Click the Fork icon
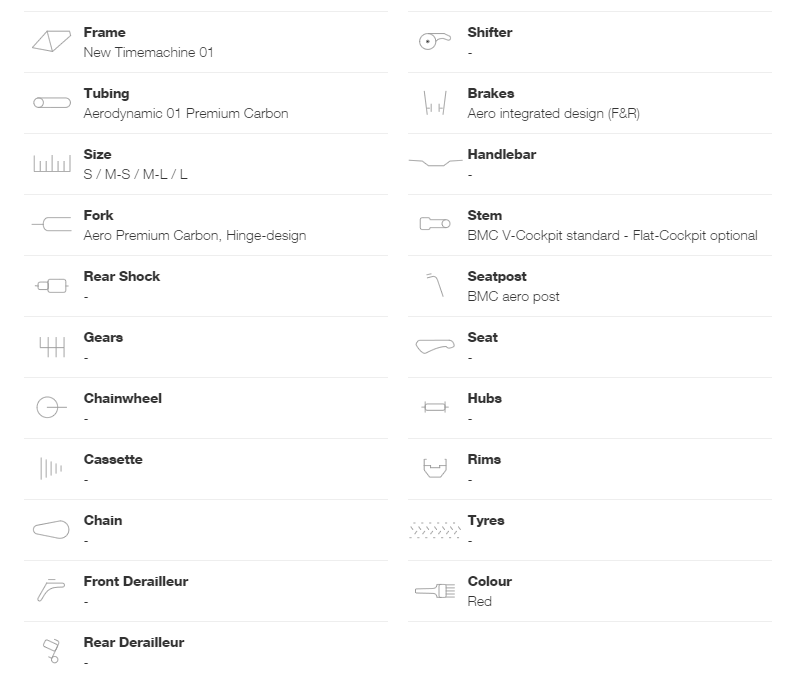This screenshot has width=787, height=680. [x=51, y=224]
